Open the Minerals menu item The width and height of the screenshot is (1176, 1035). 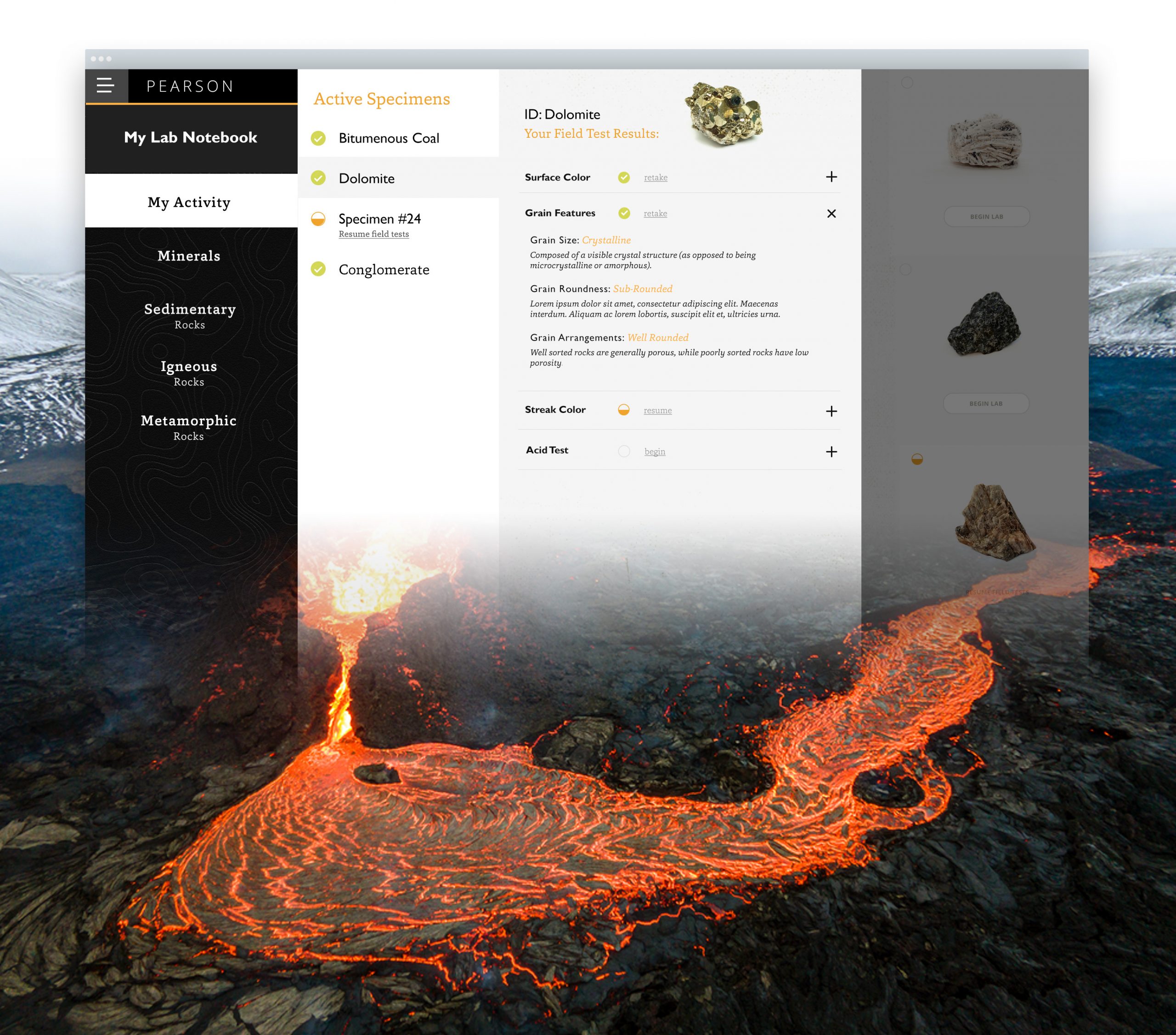coord(189,256)
